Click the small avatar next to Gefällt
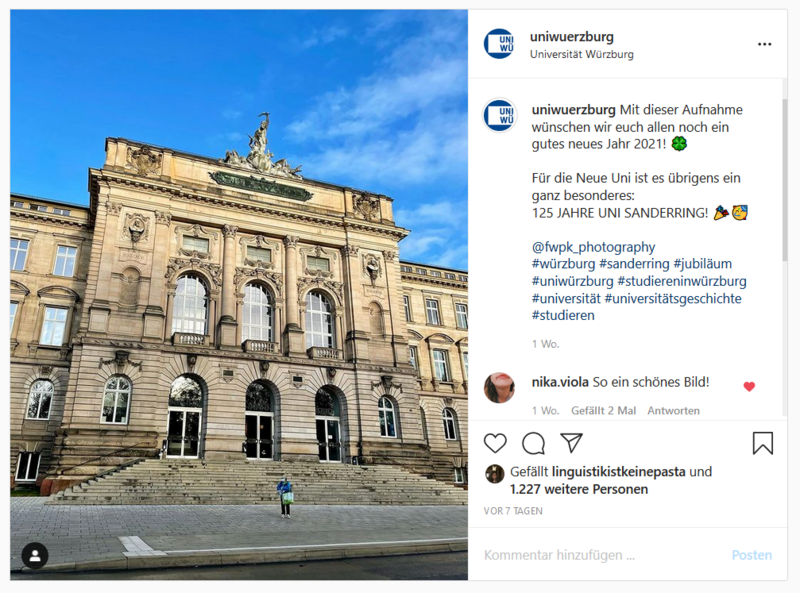This screenshot has width=800, height=593. click(x=494, y=474)
